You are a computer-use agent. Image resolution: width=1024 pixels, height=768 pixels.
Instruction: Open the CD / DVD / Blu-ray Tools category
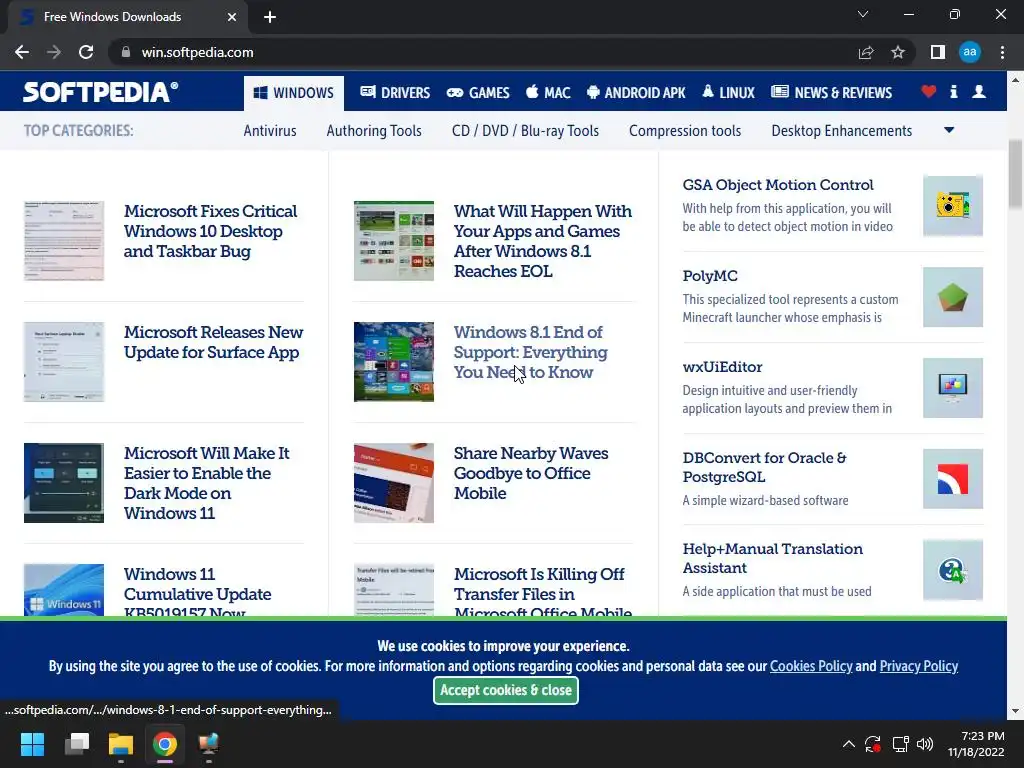point(525,131)
